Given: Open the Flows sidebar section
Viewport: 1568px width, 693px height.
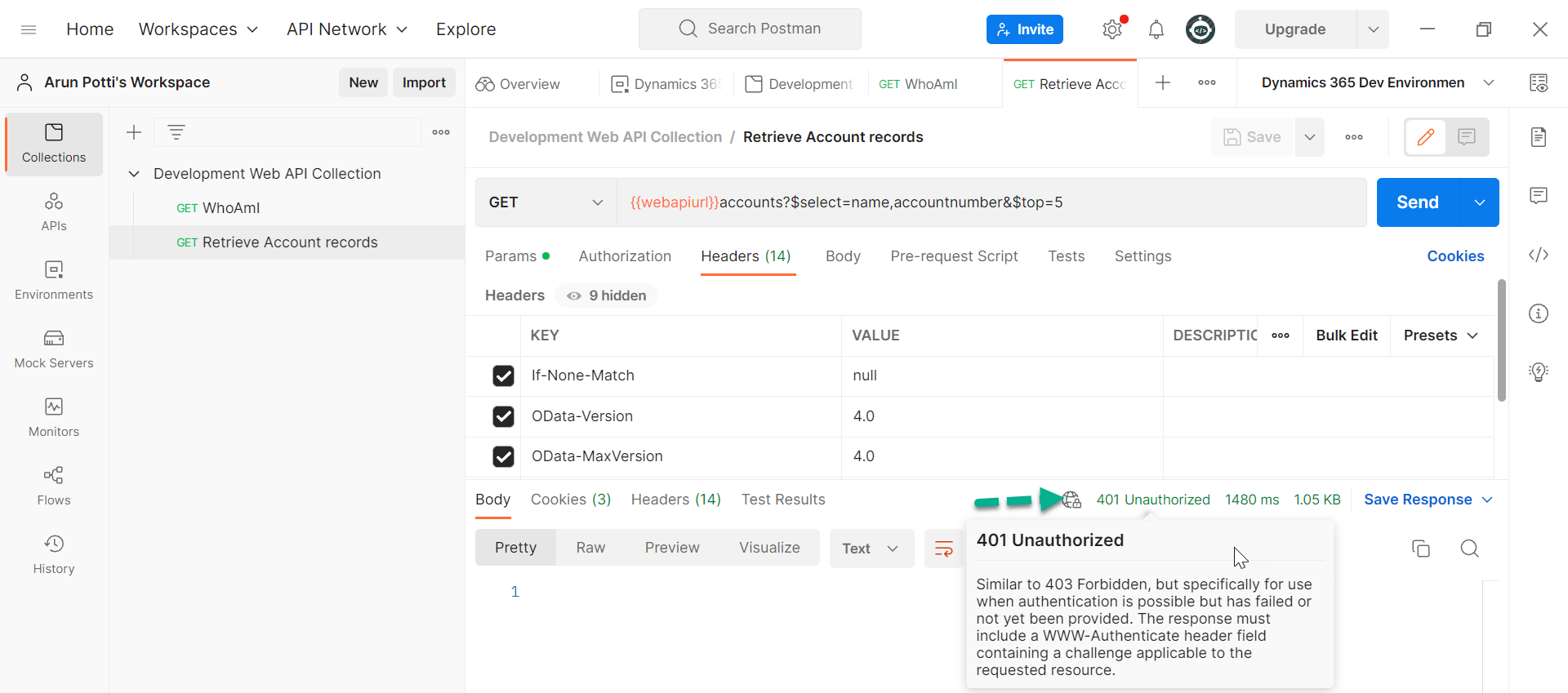Looking at the screenshot, I should (54, 486).
